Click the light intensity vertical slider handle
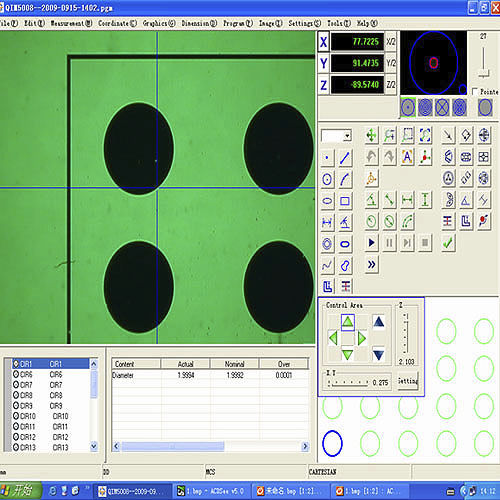This screenshot has height=500, width=500. click(x=484, y=74)
